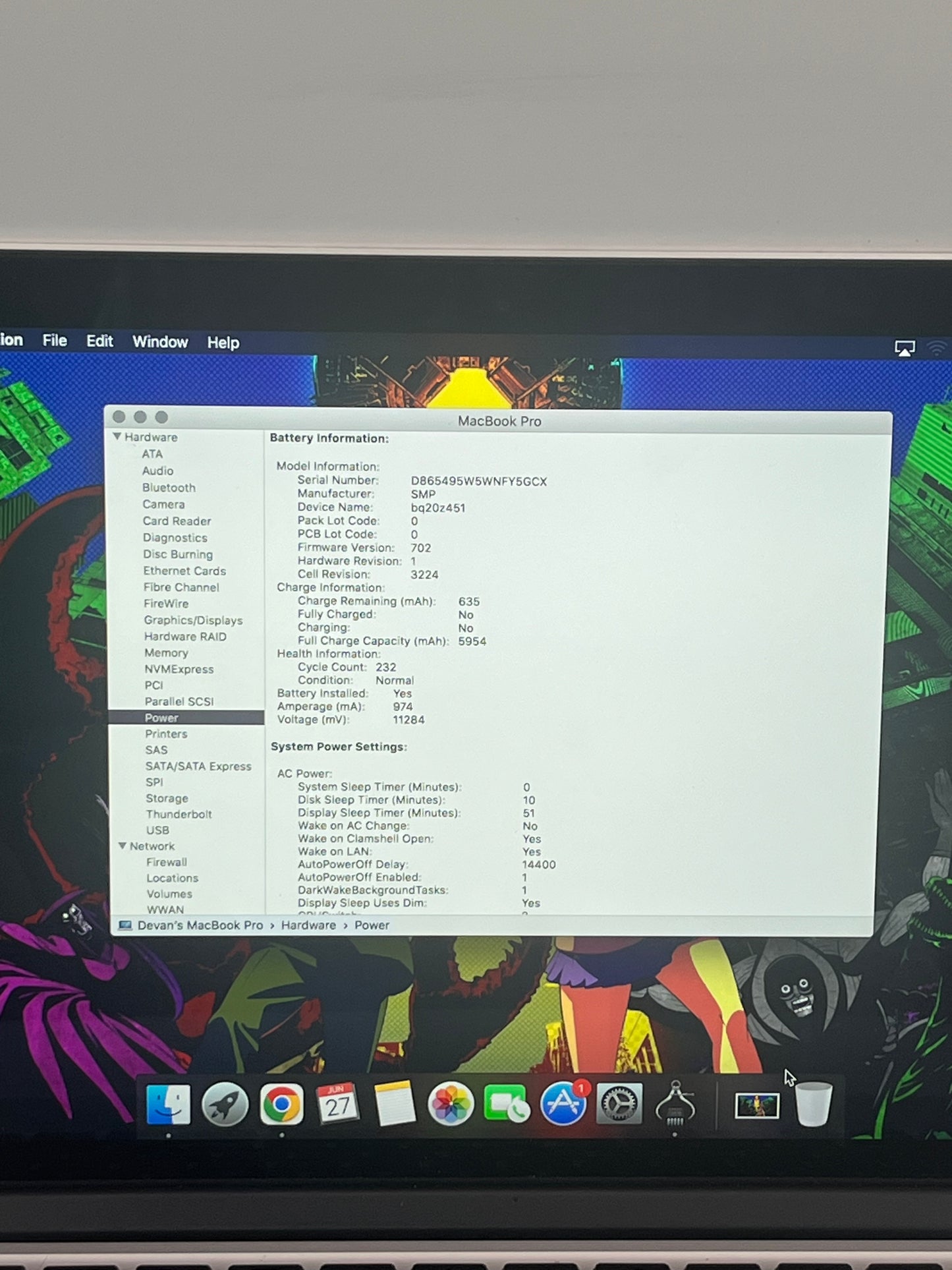952x1270 pixels.
Task: Open the Help menu
Action: tap(223, 343)
